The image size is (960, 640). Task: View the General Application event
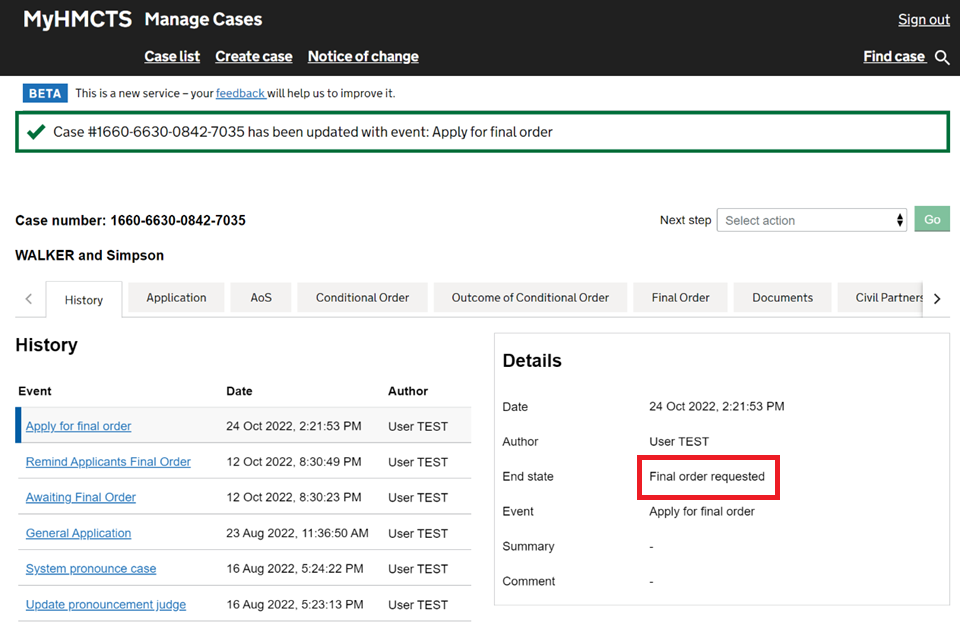(x=78, y=533)
